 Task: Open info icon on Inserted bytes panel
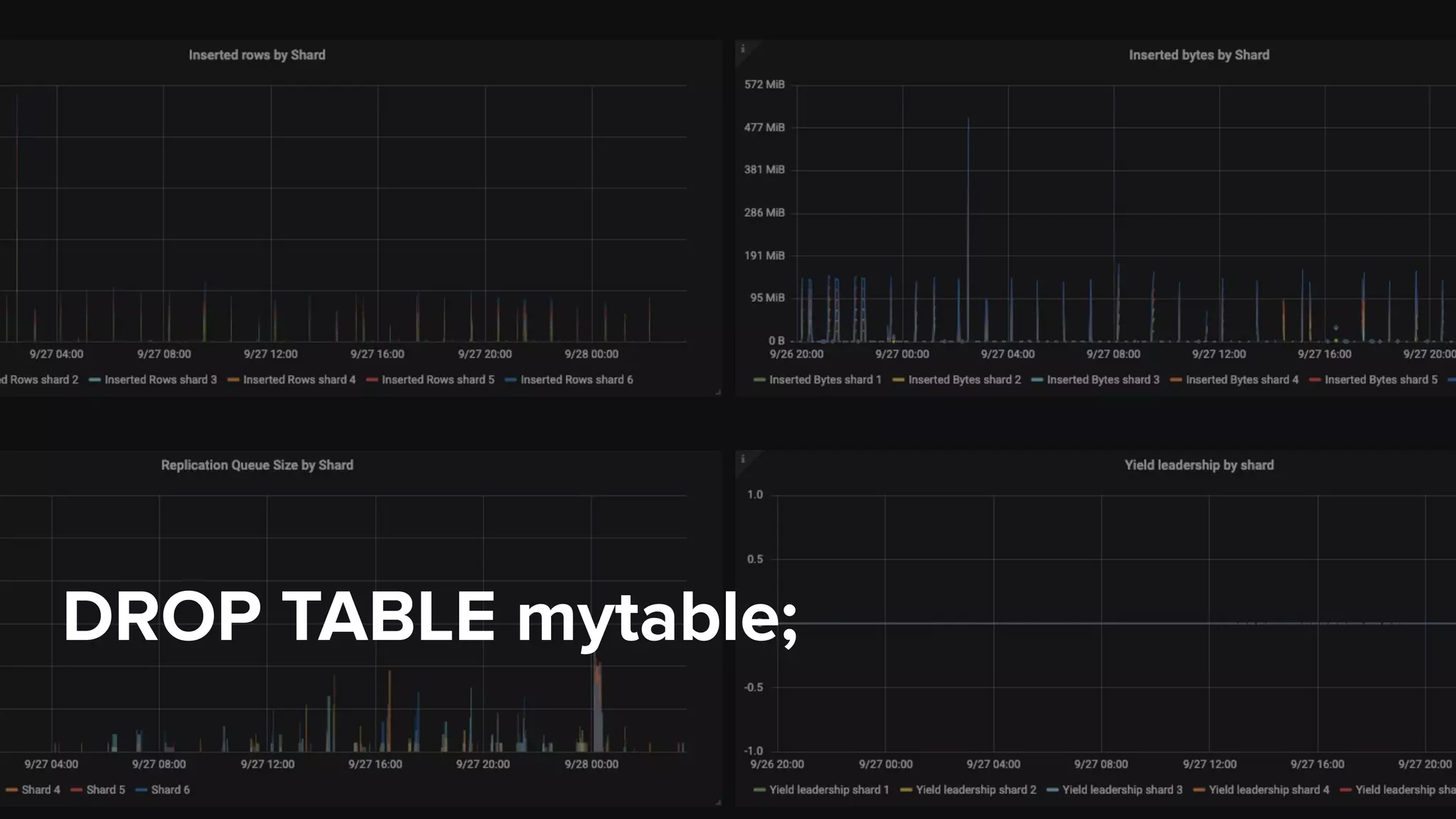click(x=743, y=49)
